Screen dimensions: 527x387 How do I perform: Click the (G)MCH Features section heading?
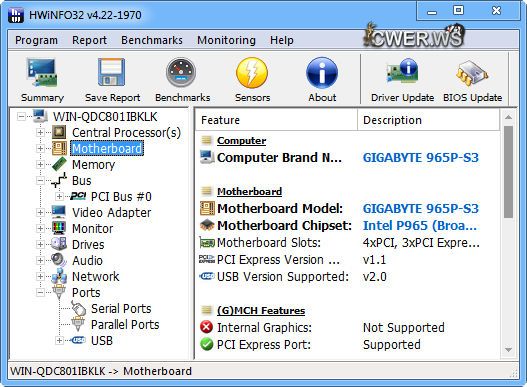pyautogui.click(x=261, y=310)
